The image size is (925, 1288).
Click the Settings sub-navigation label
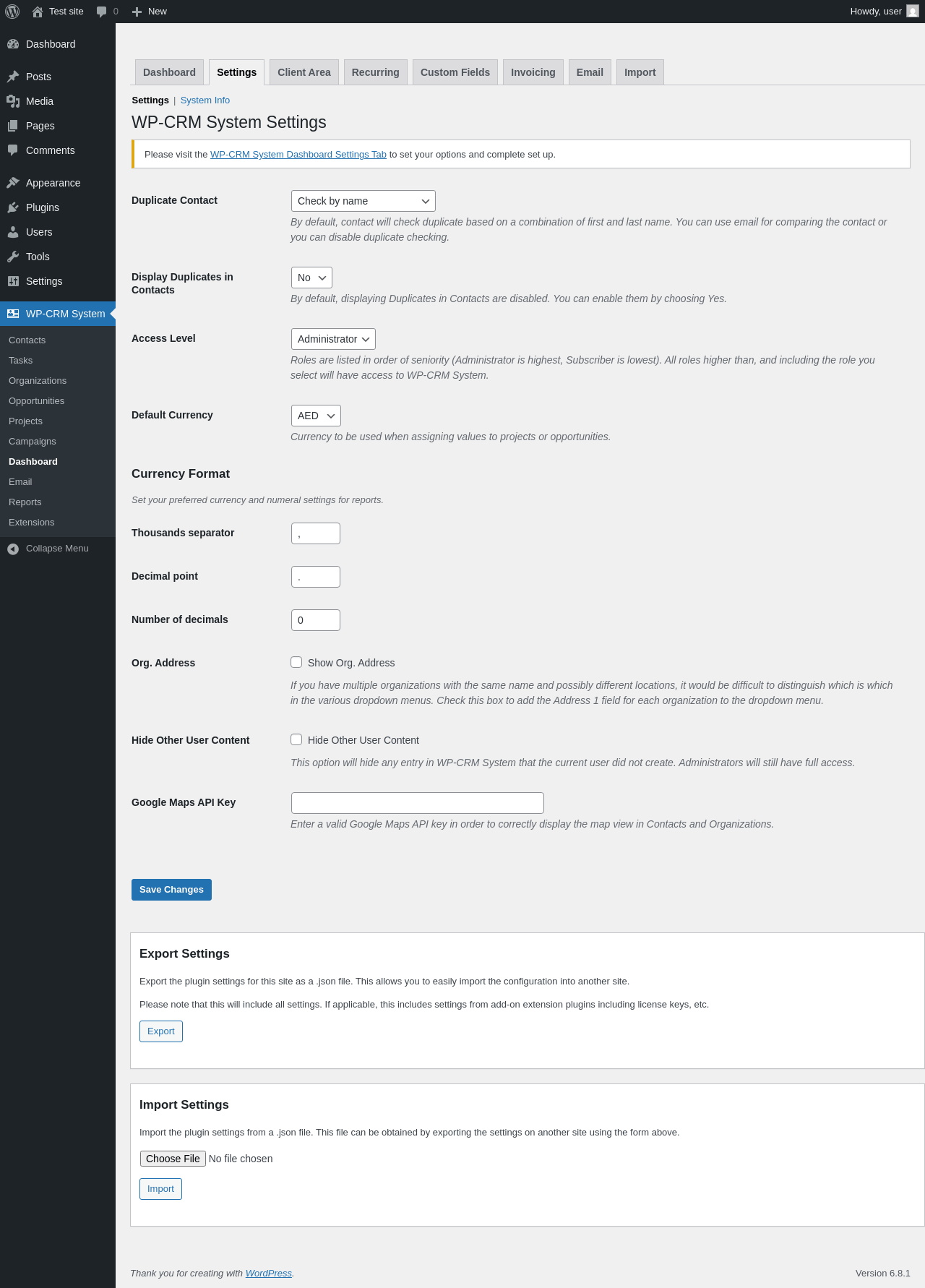pos(150,100)
